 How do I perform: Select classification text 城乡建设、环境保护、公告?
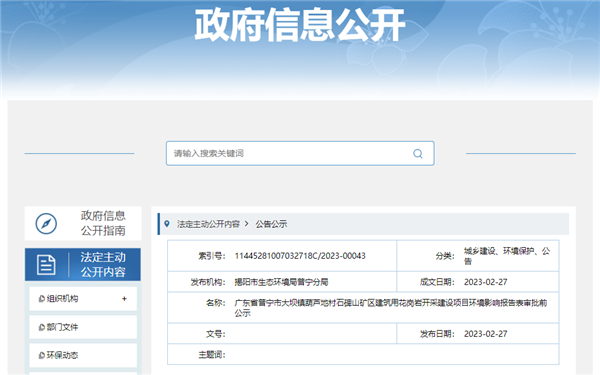507,256
